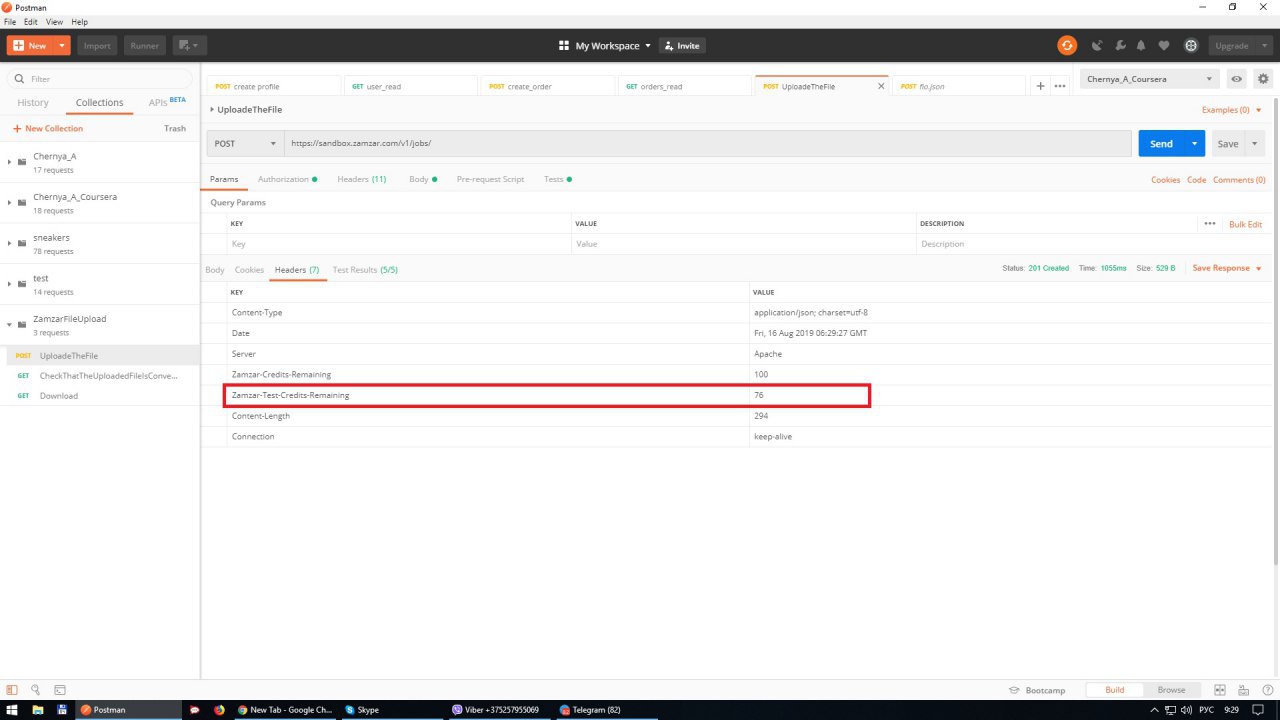The height and width of the screenshot is (720, 1280).
Task: Click the New Collection link
Action: point(48,128)
